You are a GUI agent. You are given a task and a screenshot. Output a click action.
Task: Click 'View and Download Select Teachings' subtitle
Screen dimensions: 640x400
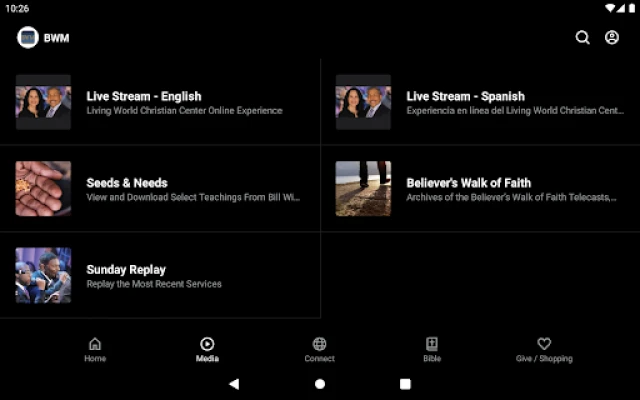[193, 198]
